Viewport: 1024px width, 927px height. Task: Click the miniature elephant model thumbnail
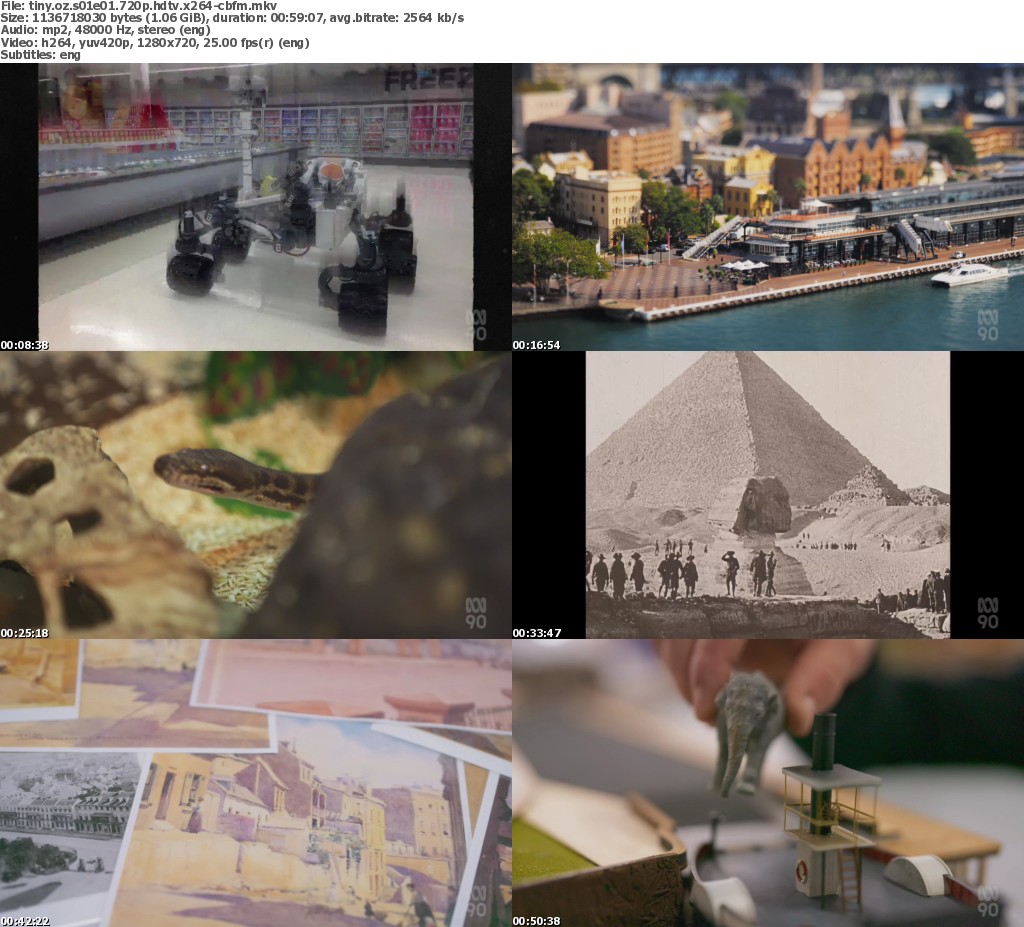(768, 783)
